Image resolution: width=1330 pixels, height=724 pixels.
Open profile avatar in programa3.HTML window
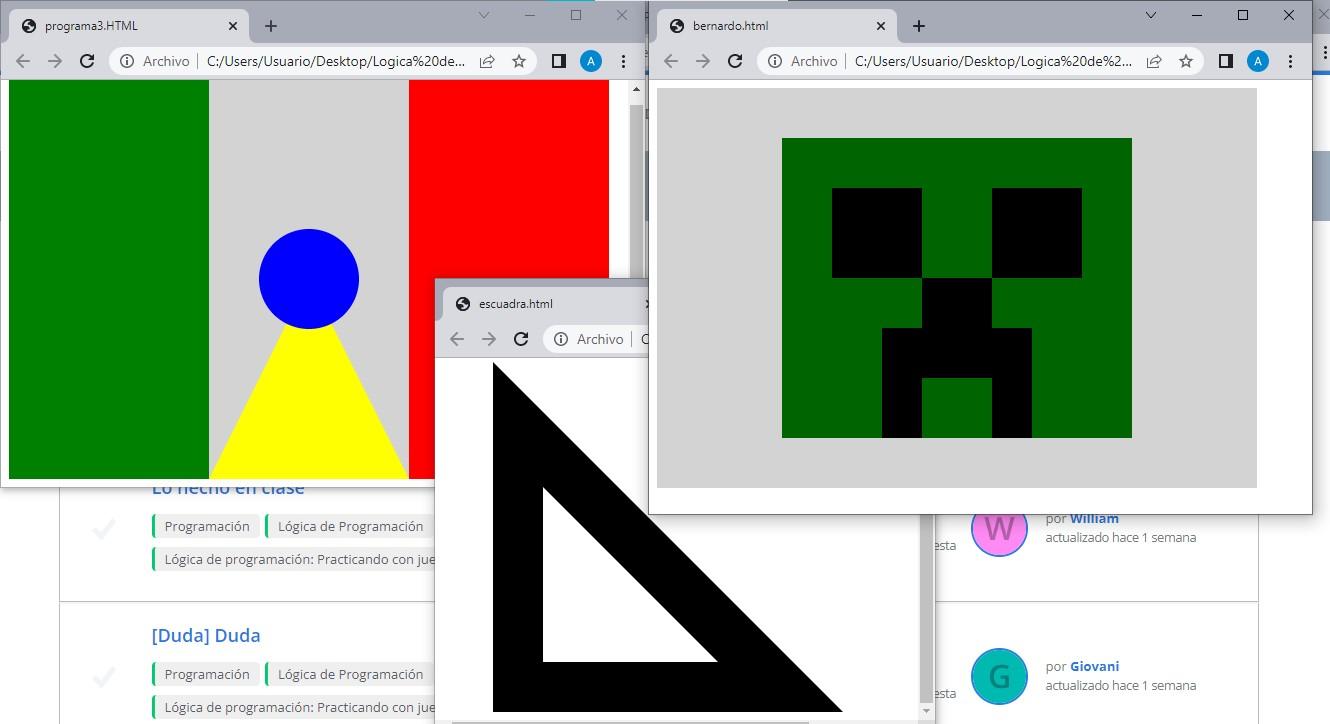pyautogui.click(x=591, y=61)
